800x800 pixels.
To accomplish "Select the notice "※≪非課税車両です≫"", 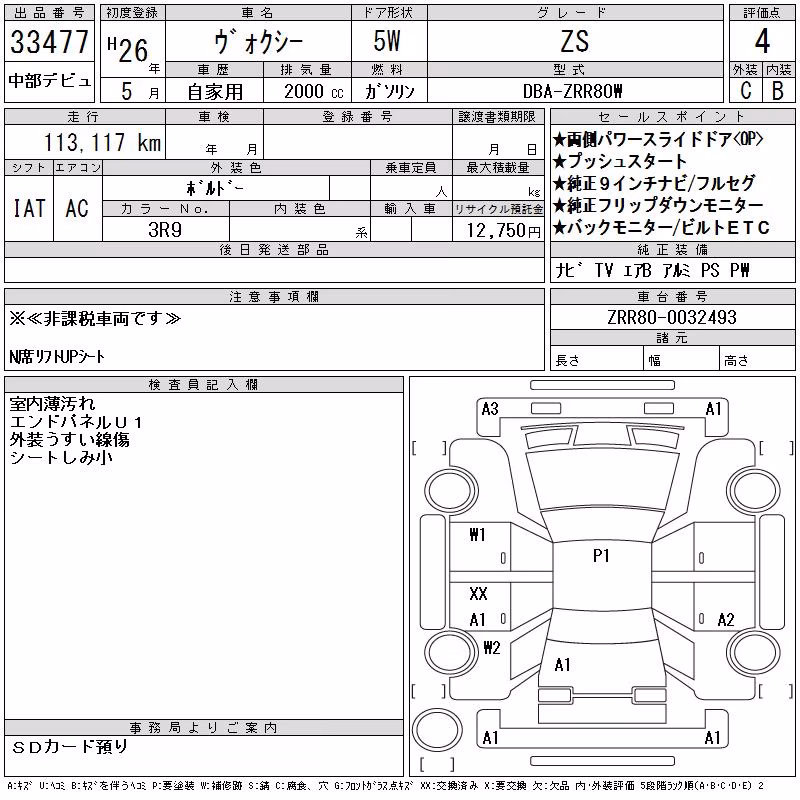I will [95, 319].
